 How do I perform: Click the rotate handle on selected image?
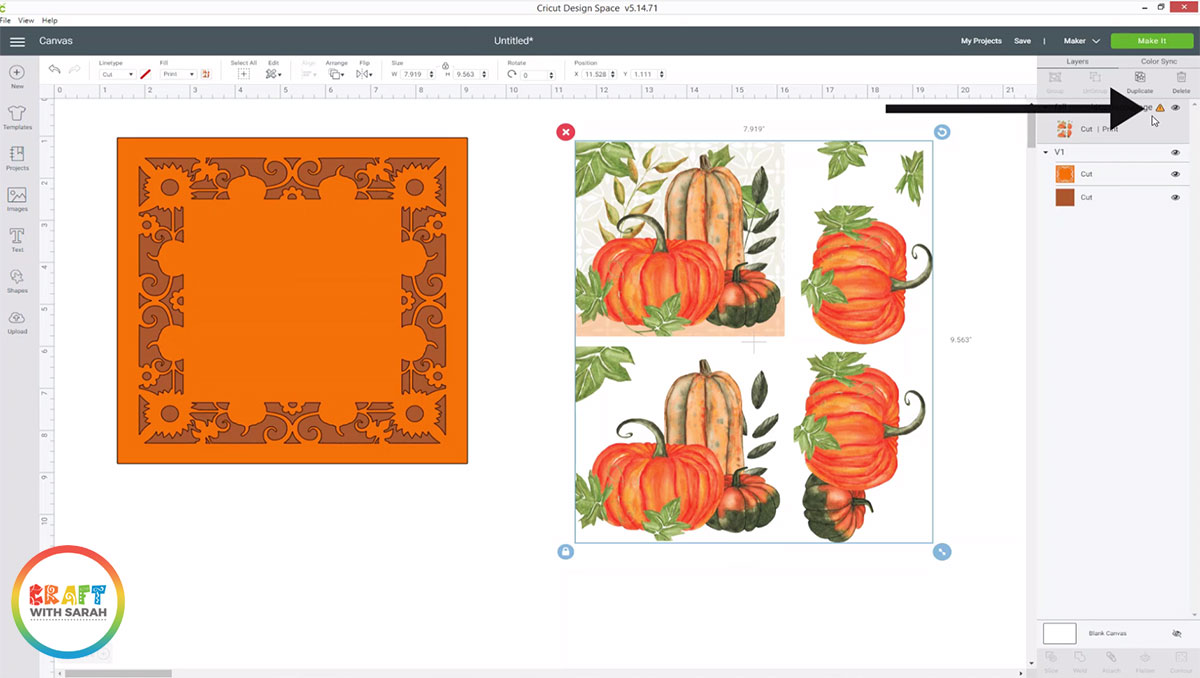coord(941,132)
